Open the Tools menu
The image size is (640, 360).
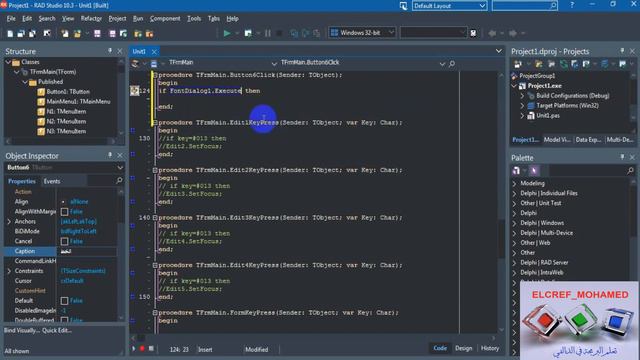pos(194,19)
